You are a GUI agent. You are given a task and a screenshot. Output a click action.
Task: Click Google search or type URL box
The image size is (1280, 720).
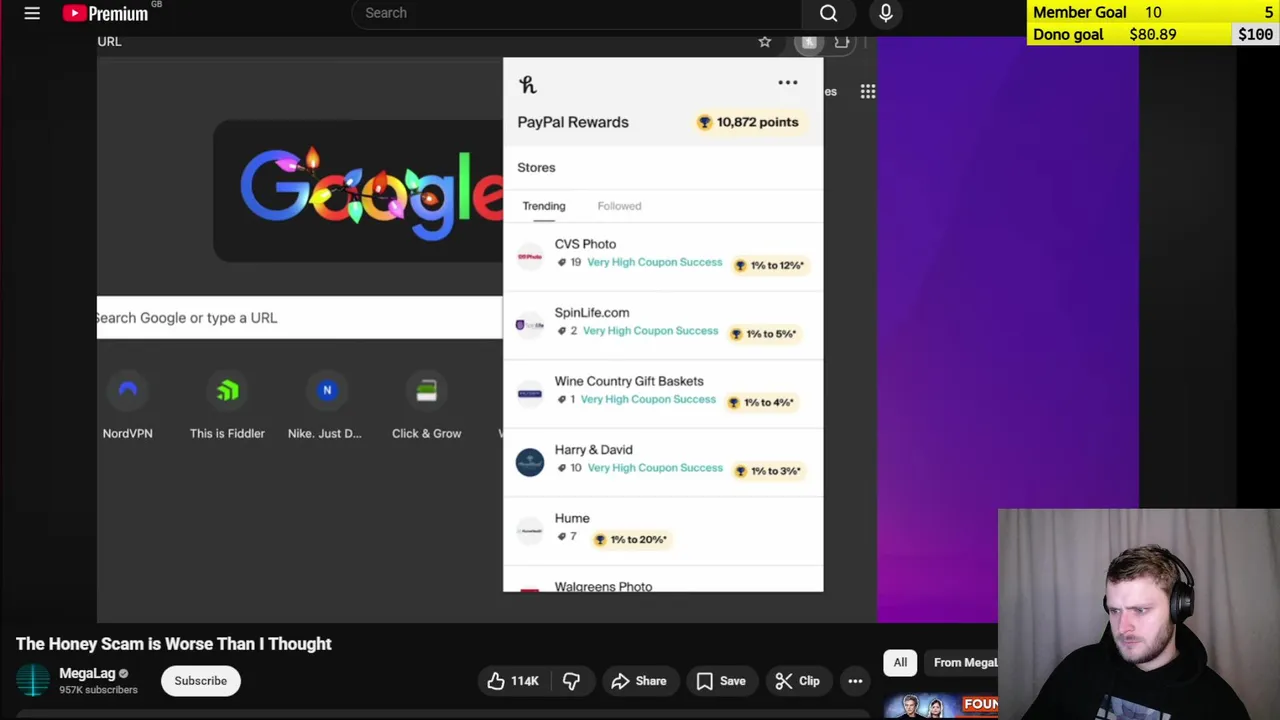(x=299, y=318)
